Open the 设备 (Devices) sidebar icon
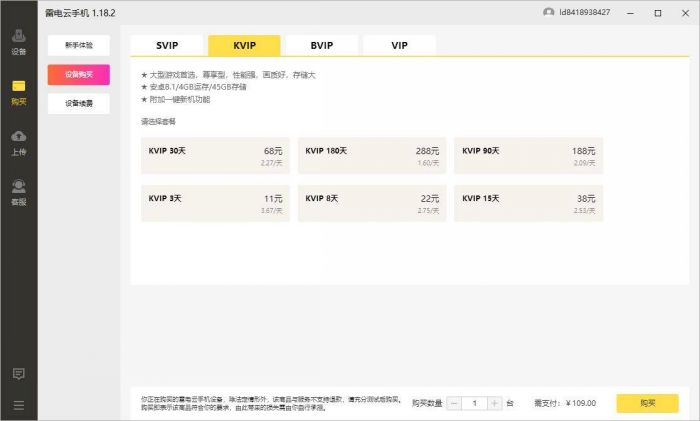This screenshot has width=700, height=421. point(18,42)
